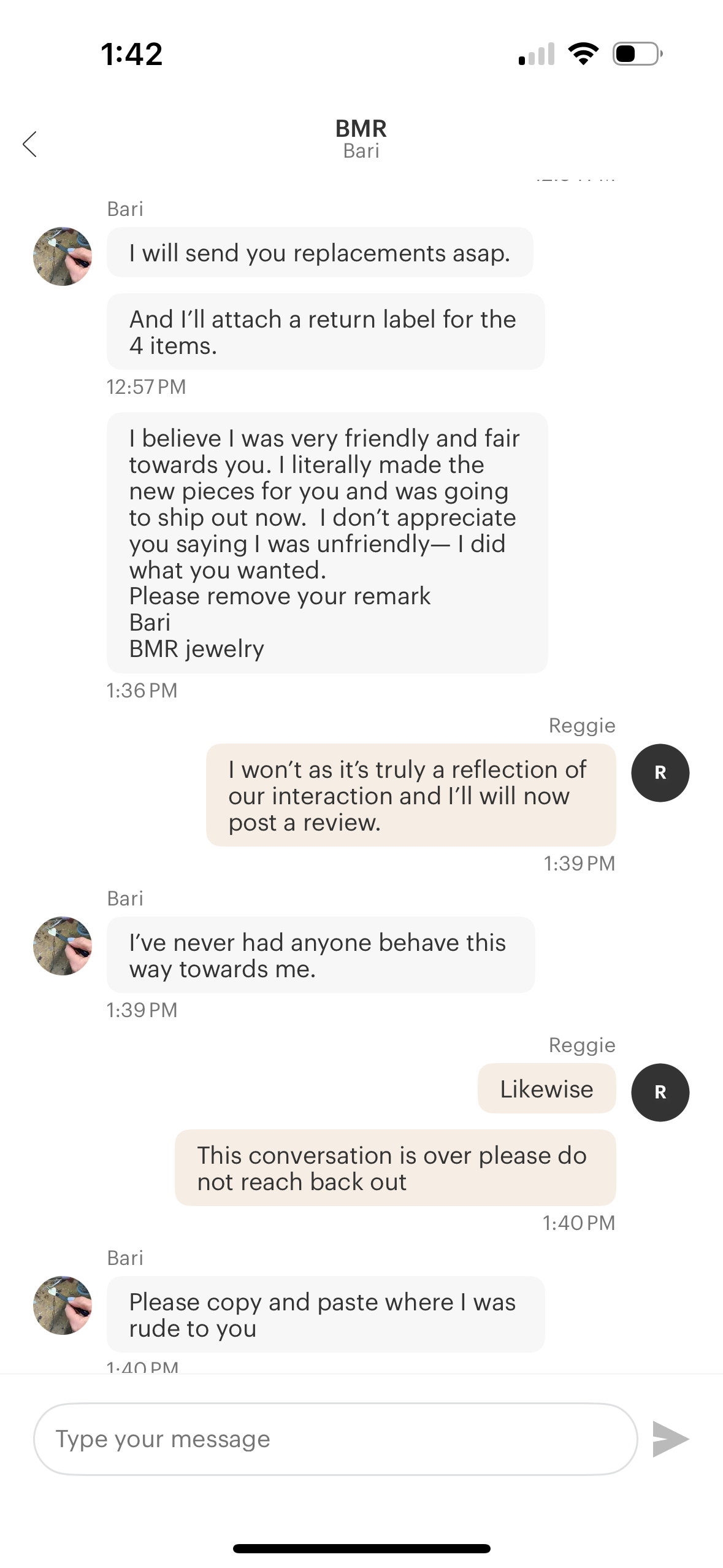This screenshot has width=723, height=1568.
Task: Tap the battery indicator in status bar
Action: click(x=637, y=54)
